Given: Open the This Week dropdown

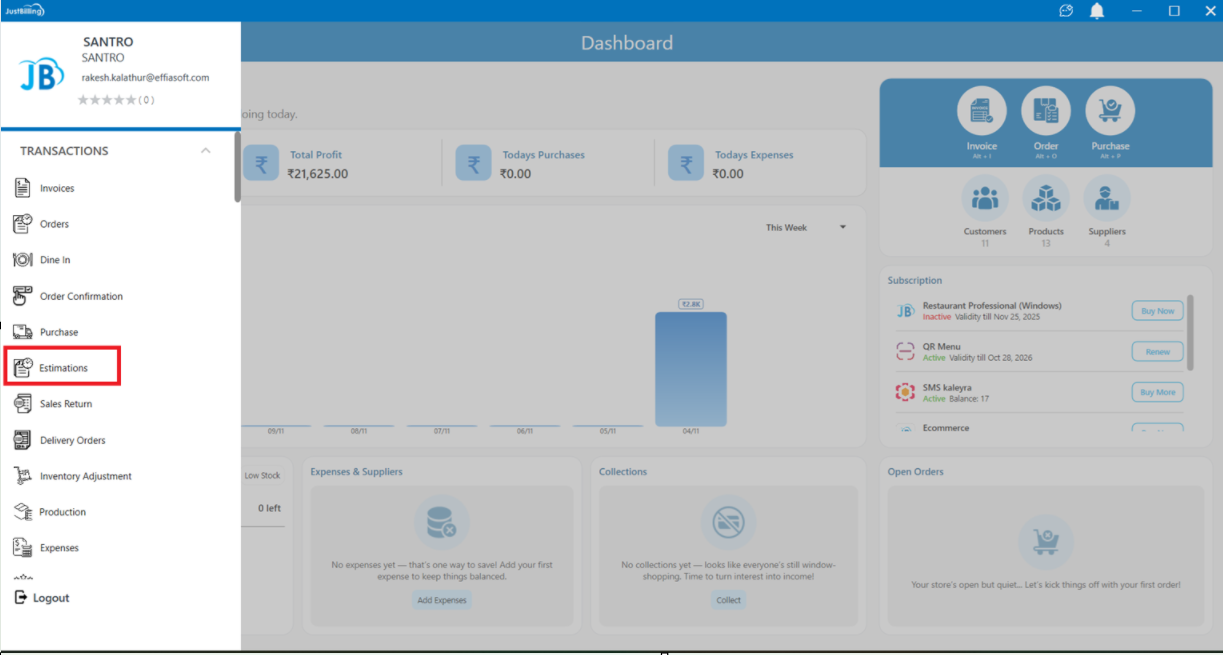Looking at the screenshot, I should click(806, 228).
